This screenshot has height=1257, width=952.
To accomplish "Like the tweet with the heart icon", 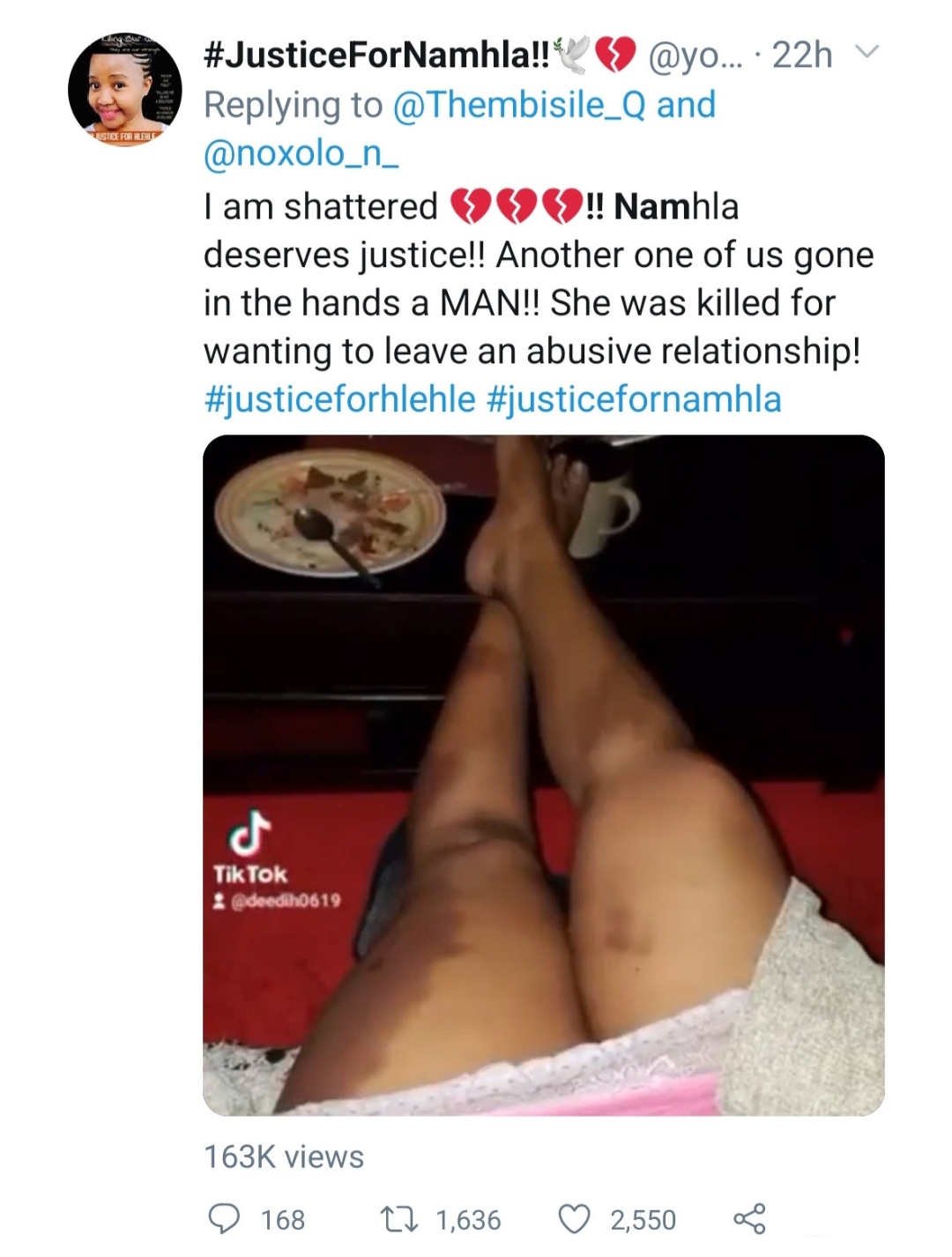I will click(x=574, y=1219).
